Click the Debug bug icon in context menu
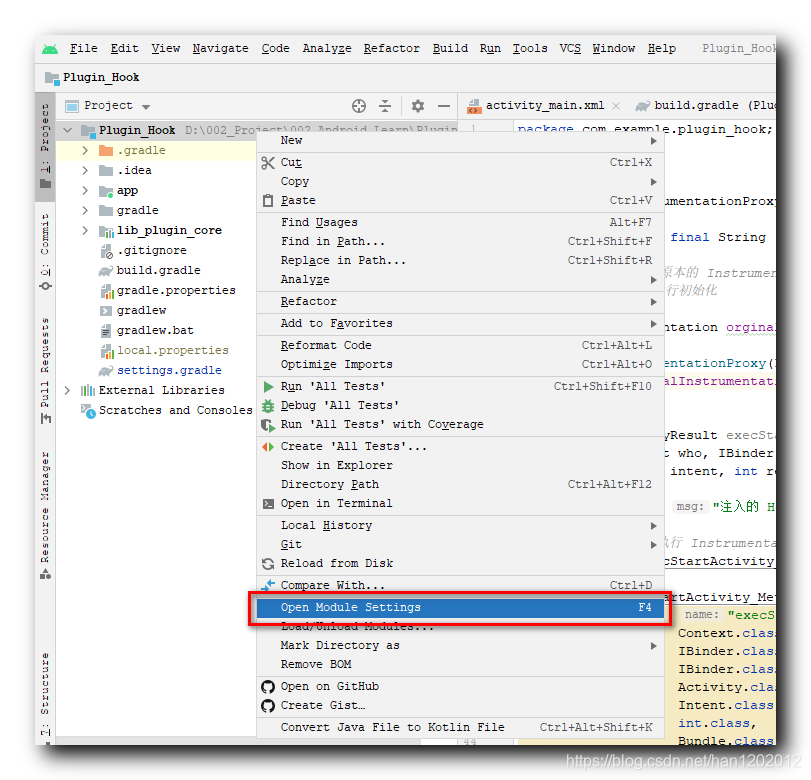 (x=268, y=406)
